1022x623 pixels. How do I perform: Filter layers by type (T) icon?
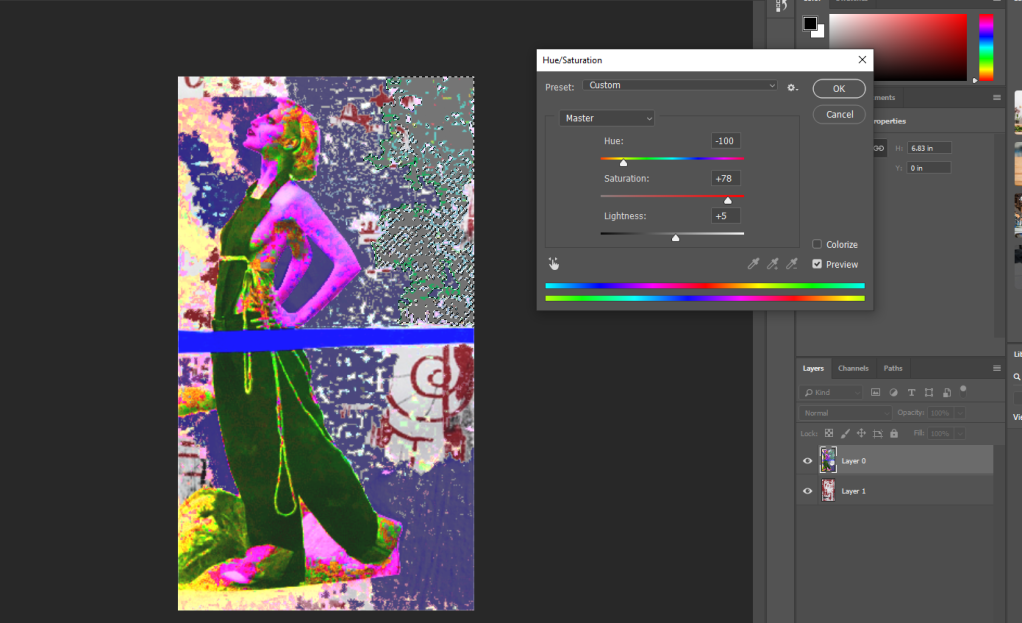click(912, 392)
